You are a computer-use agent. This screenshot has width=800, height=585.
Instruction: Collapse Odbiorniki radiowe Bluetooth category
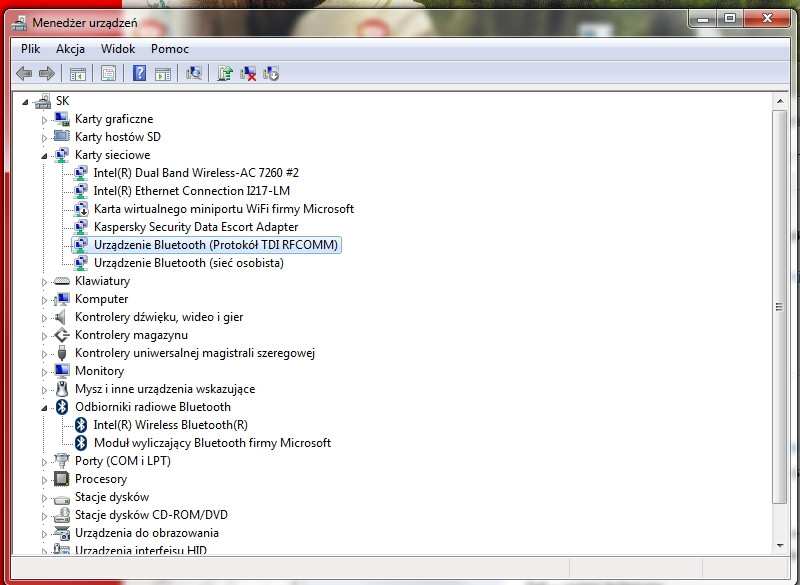[44, 408]
